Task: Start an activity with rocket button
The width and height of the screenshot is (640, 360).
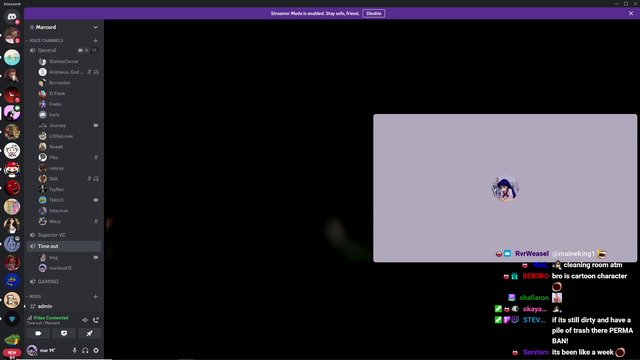Action: (89, 333)
